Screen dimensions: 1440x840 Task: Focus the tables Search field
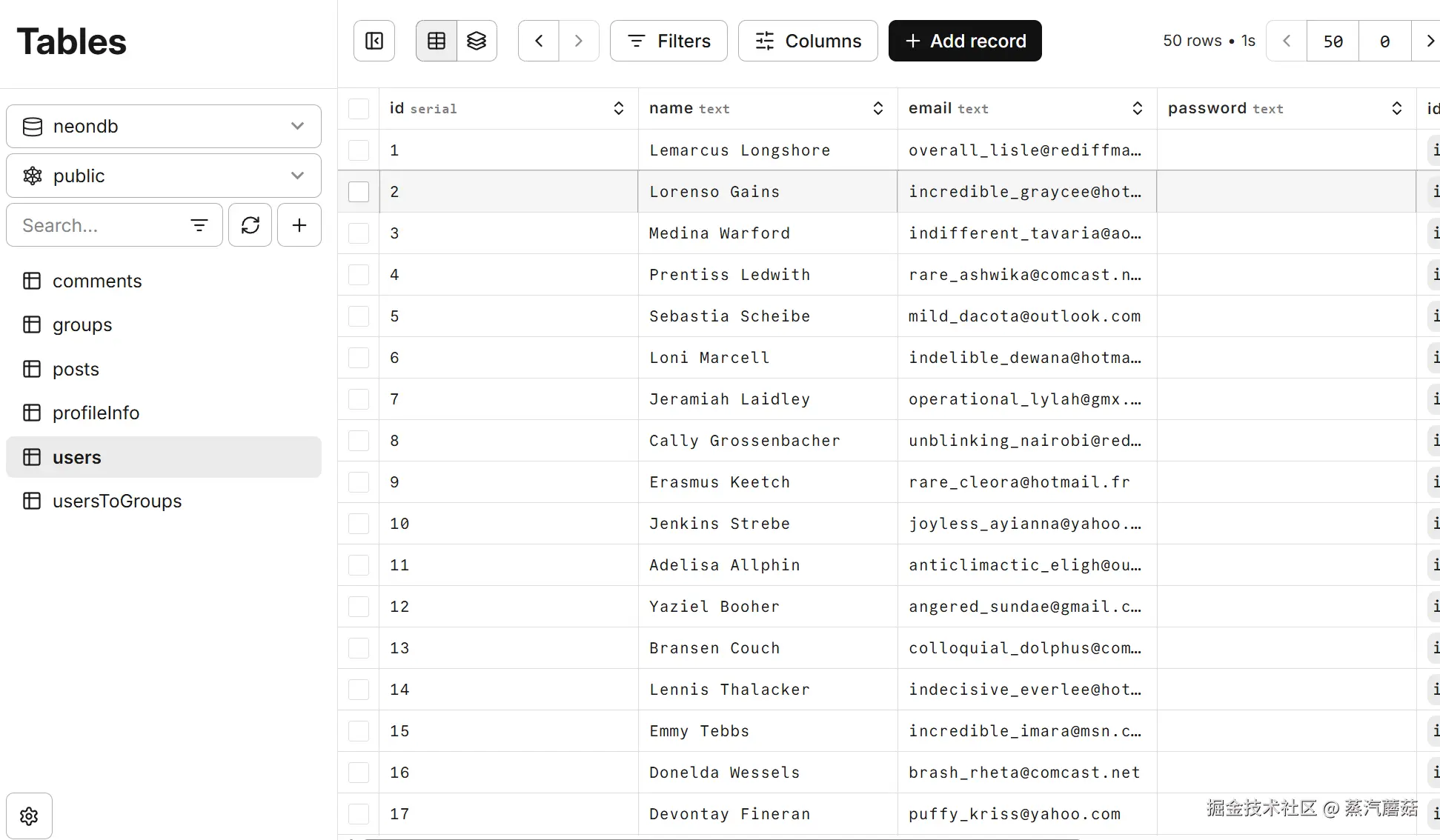(x=96, y=225)
